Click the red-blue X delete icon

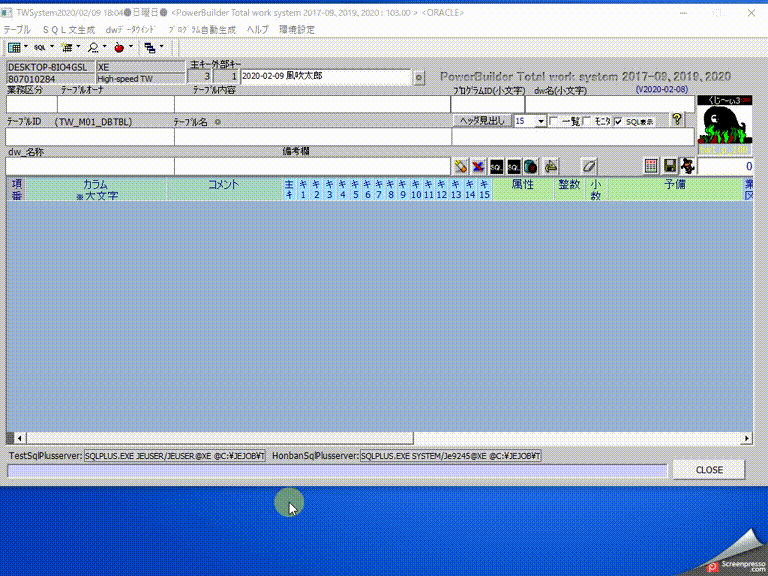478,167
